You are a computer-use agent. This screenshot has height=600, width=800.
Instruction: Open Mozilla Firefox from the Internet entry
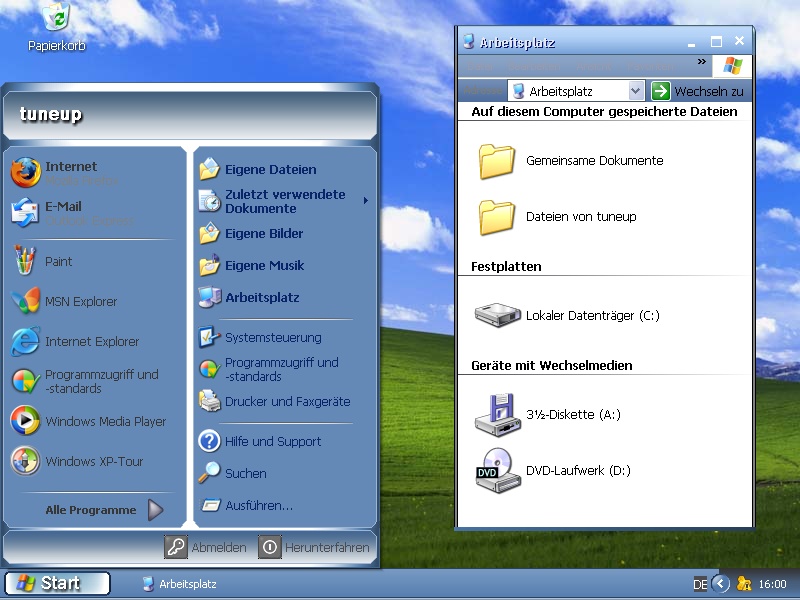(94, 172)
